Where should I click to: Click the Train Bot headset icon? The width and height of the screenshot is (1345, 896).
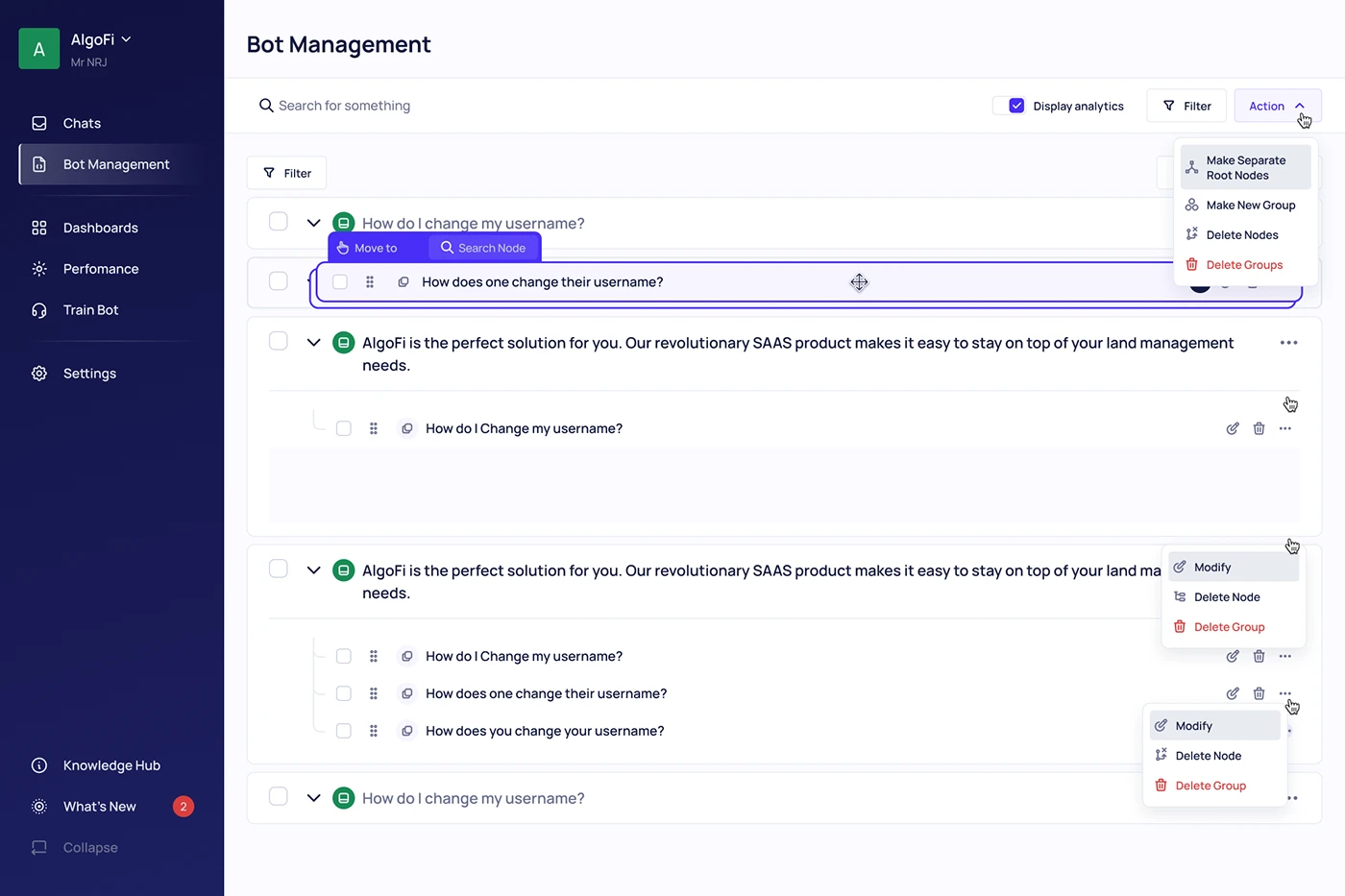pyautogui.click(x=39, y=310)
